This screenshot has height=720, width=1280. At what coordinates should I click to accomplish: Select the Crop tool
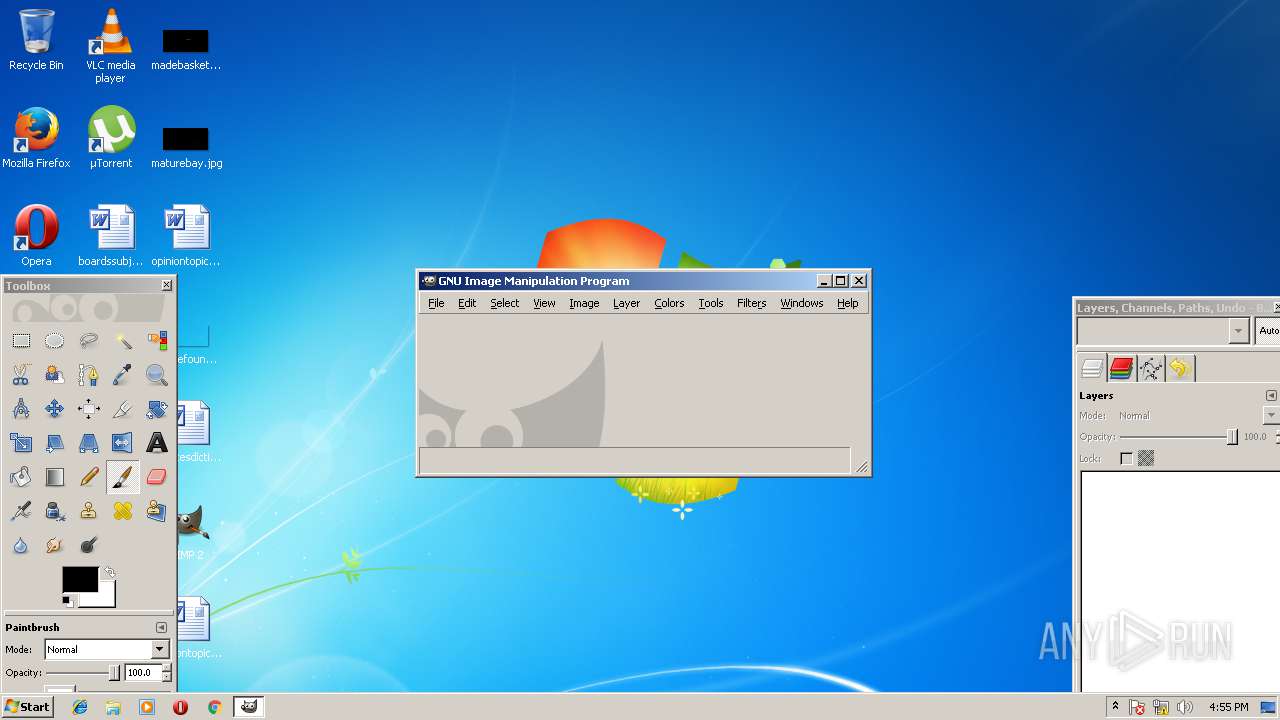[x=123, y=409]
